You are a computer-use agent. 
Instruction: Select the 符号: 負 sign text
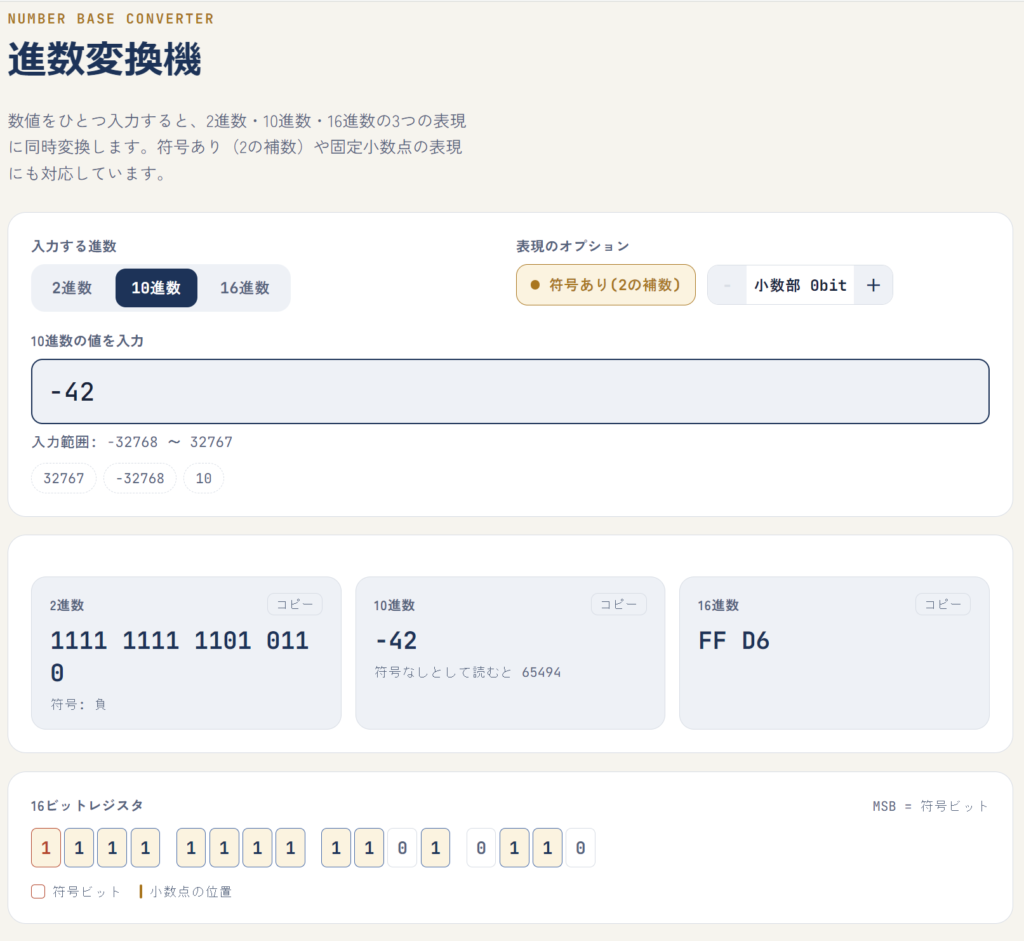tap(78, 704)
